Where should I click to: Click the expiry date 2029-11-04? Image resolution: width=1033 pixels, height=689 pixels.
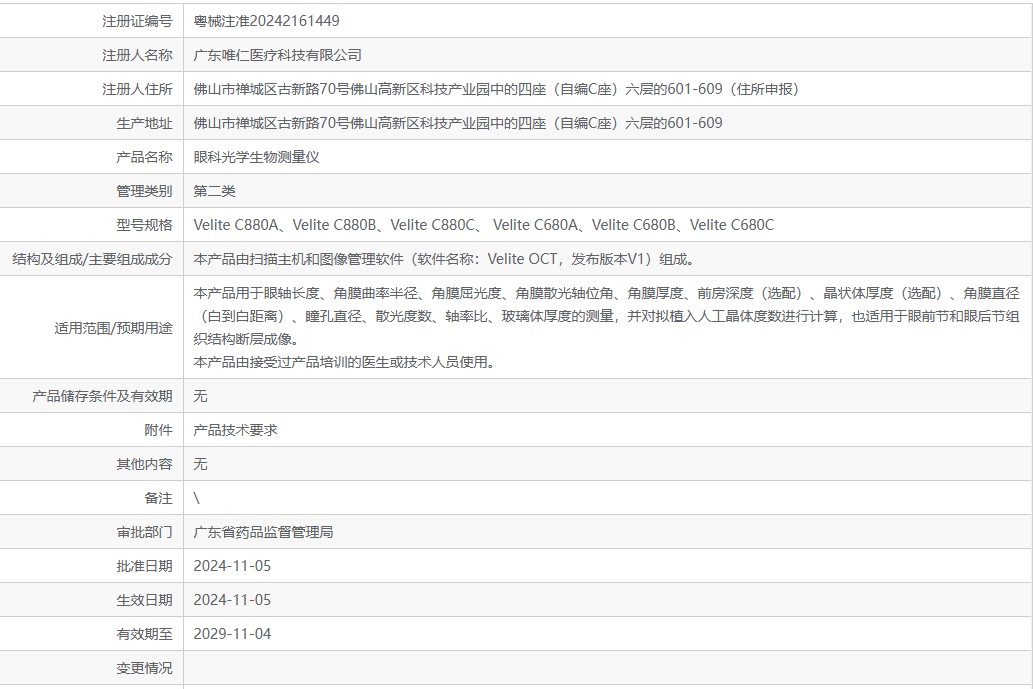click(x=232, y=634)
